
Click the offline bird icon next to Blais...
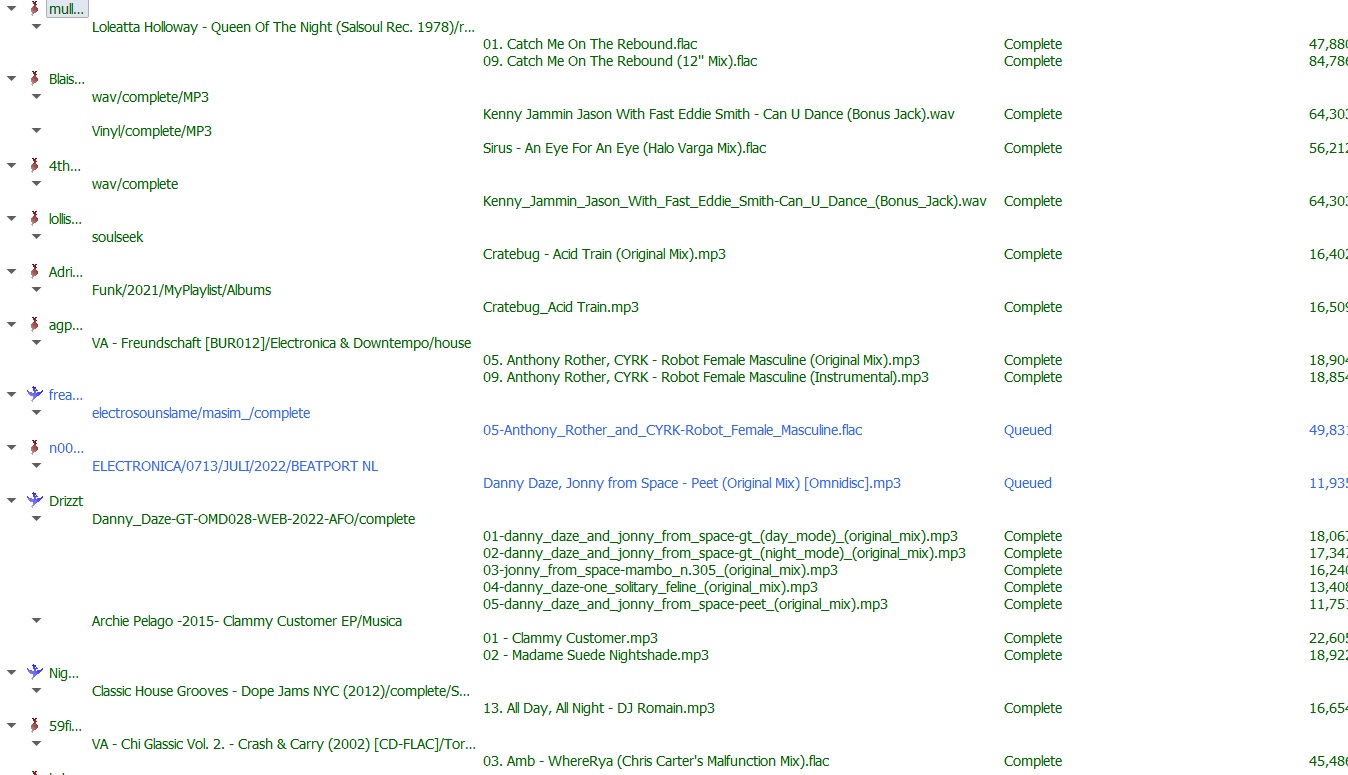pos(35,79)
